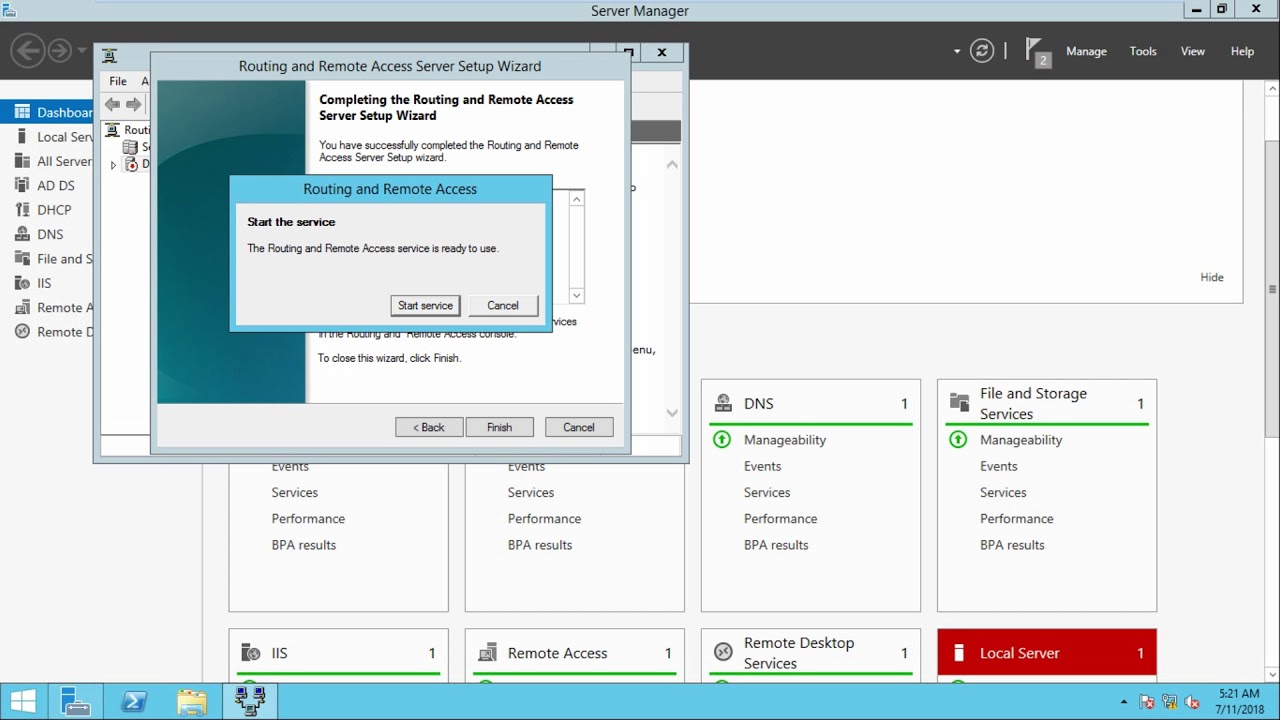Viewport: 1280px width, 720px height.
Task: Open DHCP in the sidebar
Action: tap(46, 210)
